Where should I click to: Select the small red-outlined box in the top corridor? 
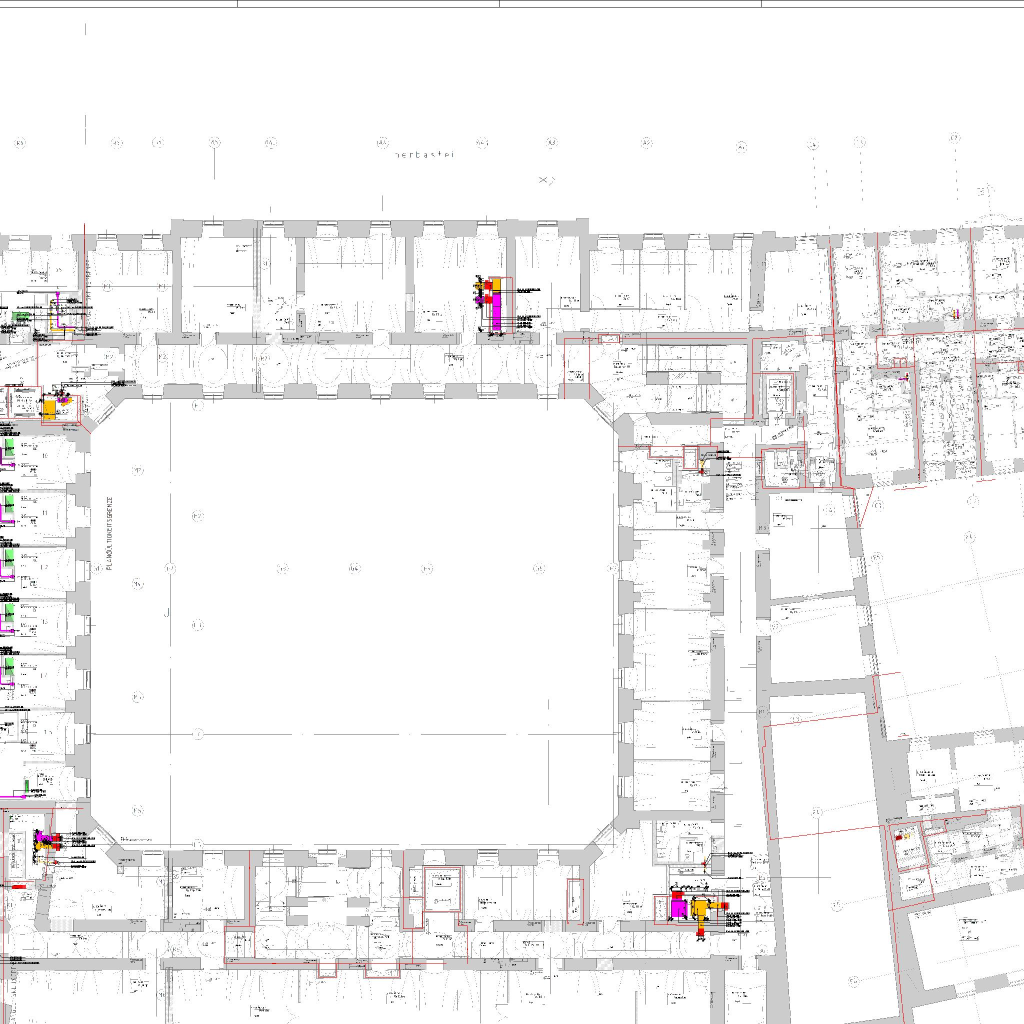[608, 340]
